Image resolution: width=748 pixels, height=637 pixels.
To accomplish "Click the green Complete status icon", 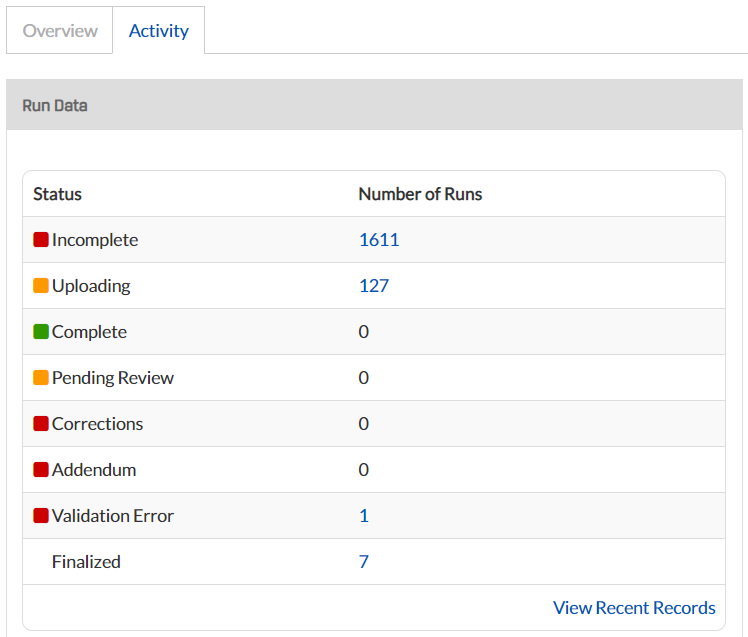I will tap(41, 332).
